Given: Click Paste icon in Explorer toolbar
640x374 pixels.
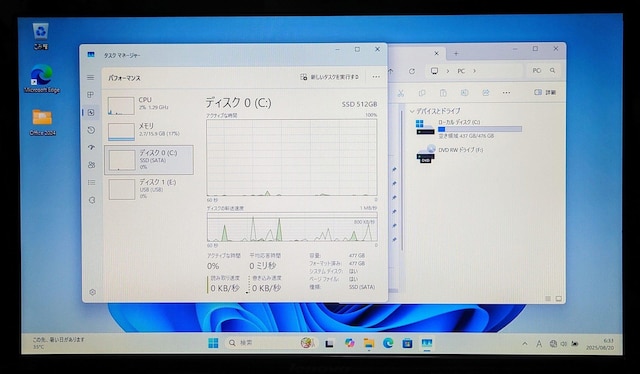Looking at the screenshot, I should pos(443,93).
